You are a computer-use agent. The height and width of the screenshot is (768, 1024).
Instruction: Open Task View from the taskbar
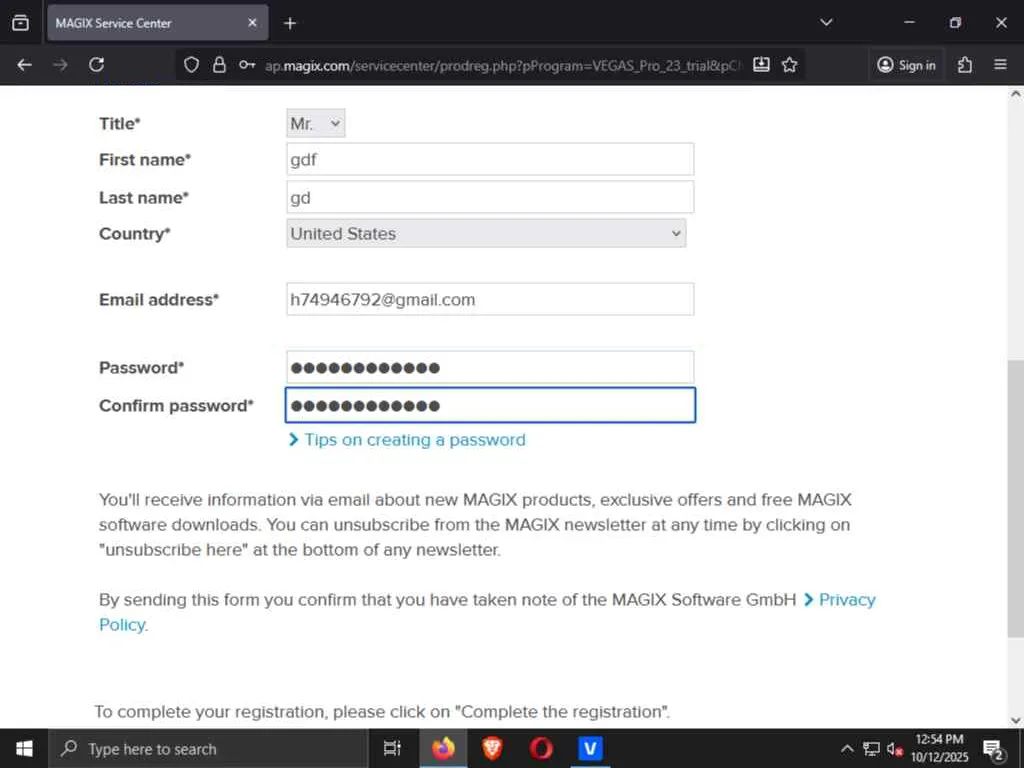click(392, 748)
